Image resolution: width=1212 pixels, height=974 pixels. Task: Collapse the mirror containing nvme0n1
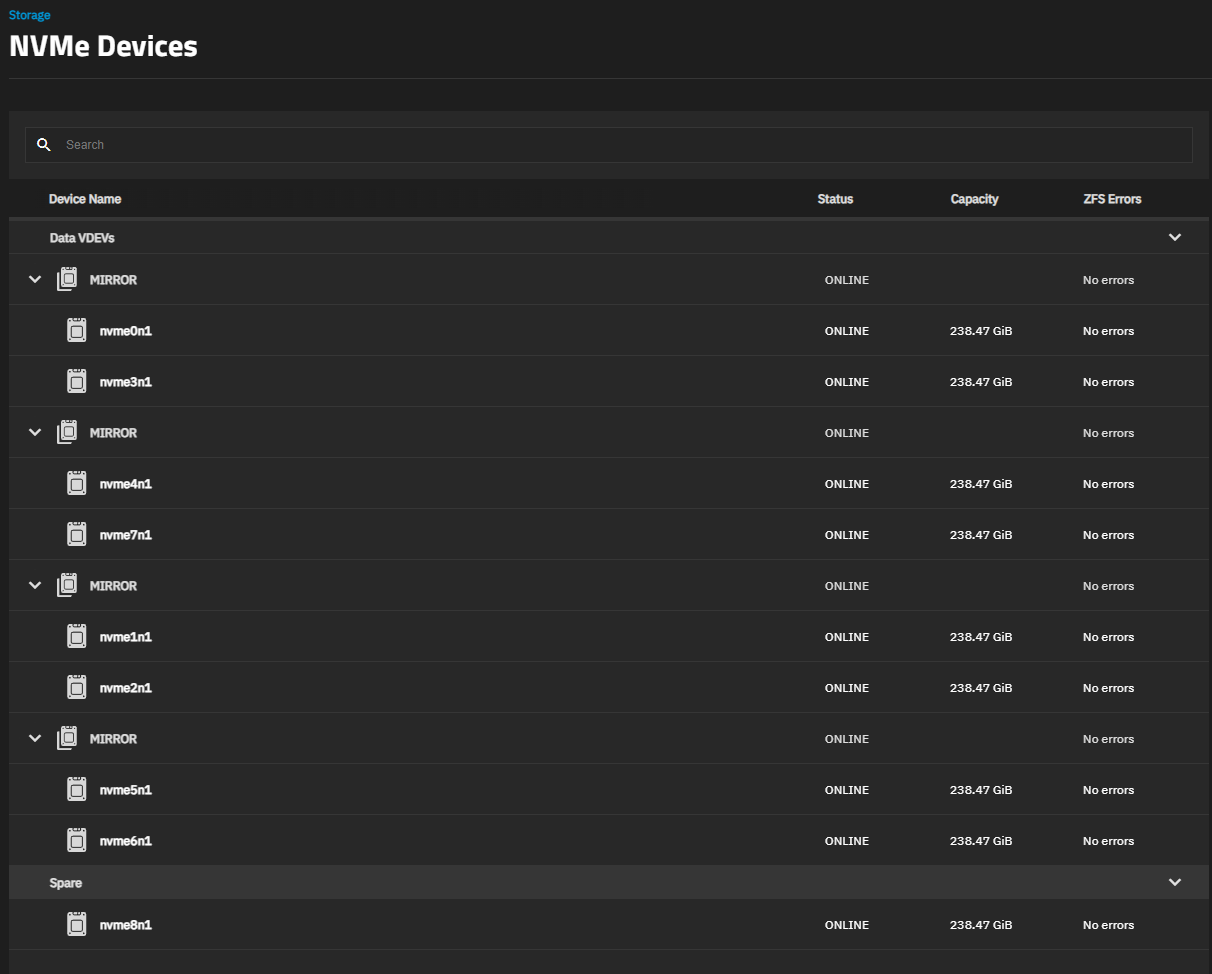[x=35, y=280]
